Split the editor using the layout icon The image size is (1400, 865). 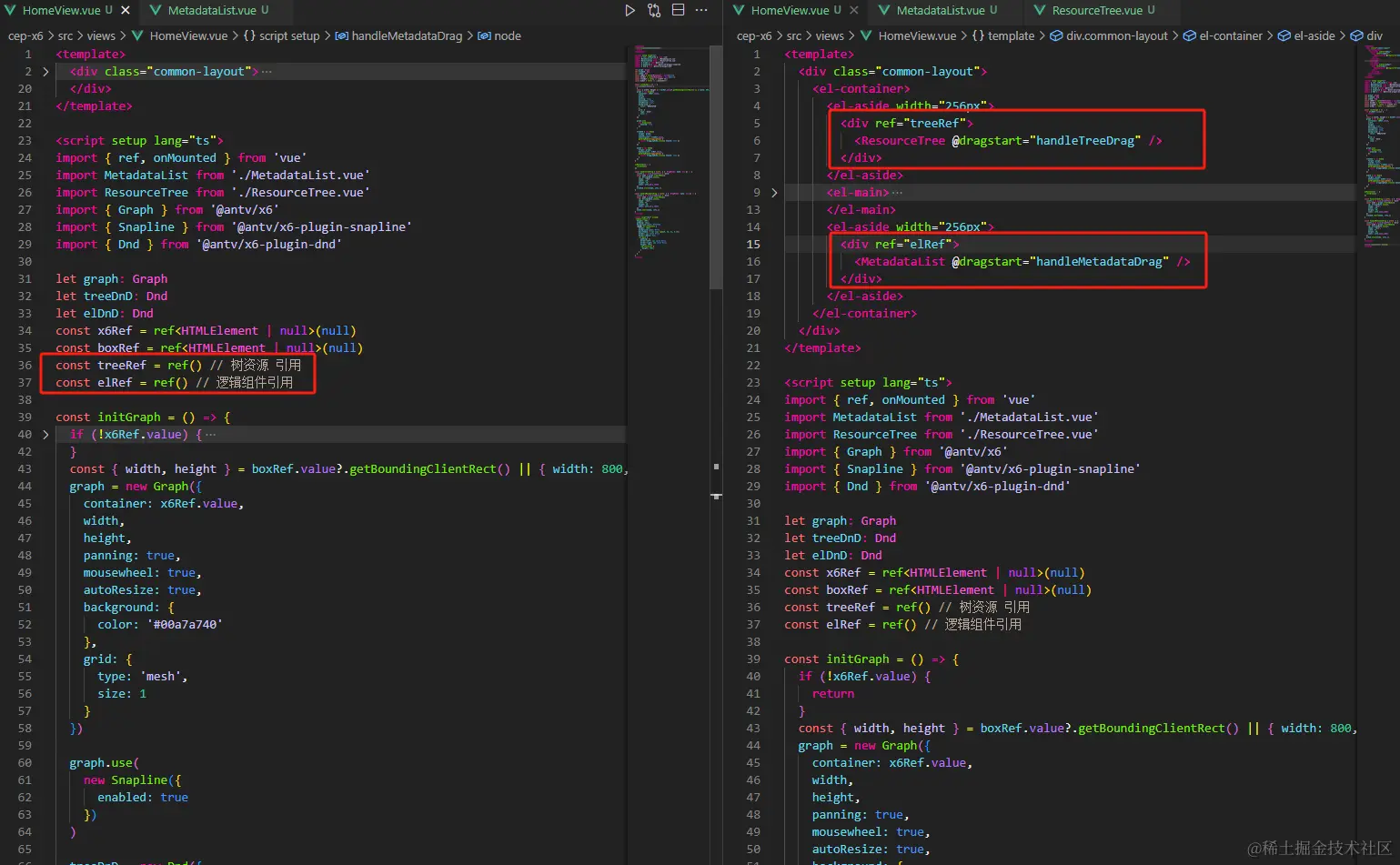(678, 10)
